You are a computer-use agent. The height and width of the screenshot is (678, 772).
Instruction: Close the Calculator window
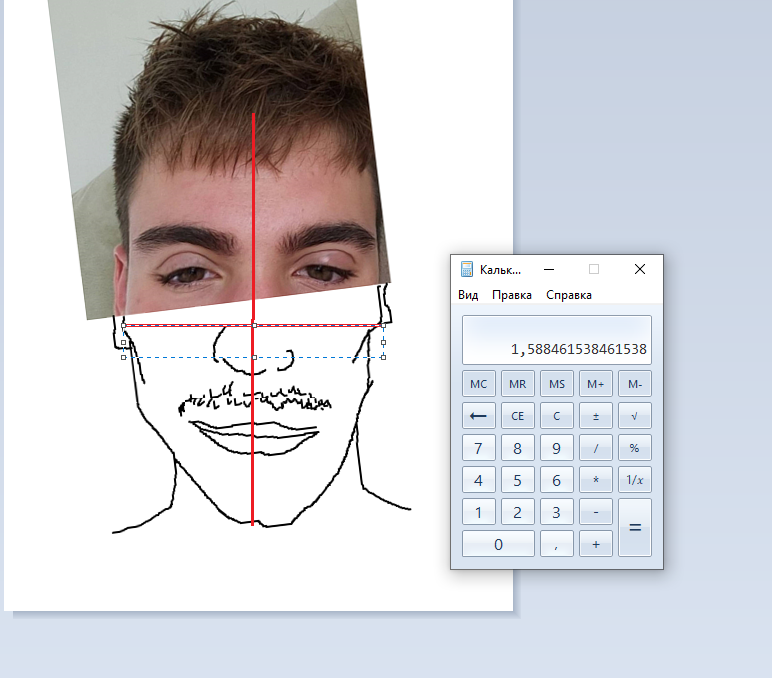tap(640, 269)
